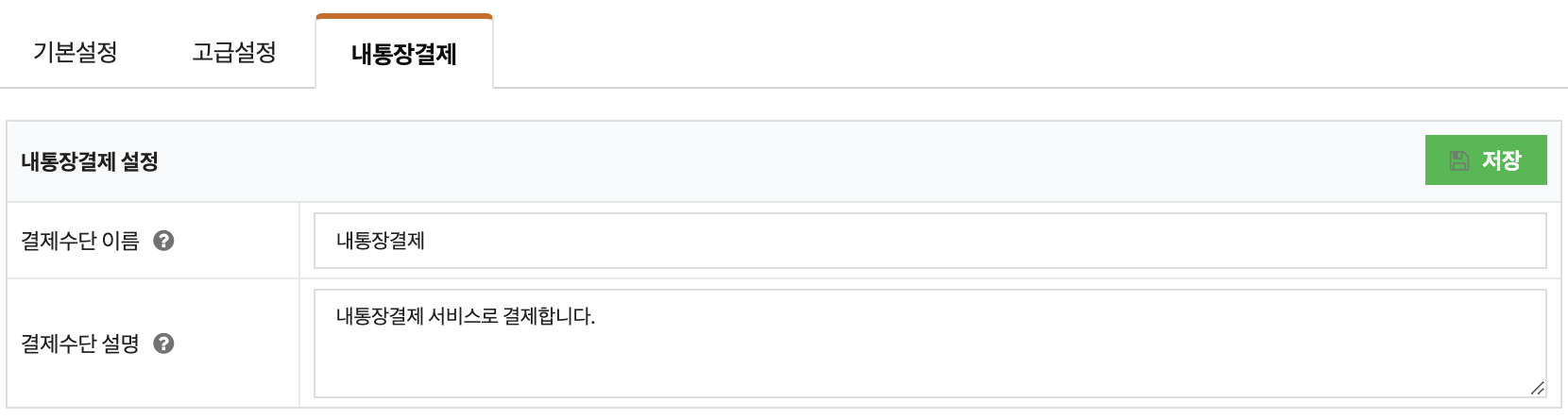Switch to the 고급설정 tab
This screenshot has width=1568, height=419.
click(234, 52)
